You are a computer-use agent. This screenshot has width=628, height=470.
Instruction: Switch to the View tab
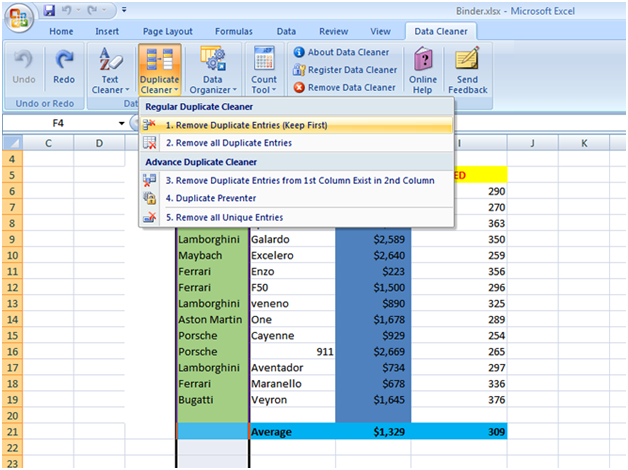(380, 31)
